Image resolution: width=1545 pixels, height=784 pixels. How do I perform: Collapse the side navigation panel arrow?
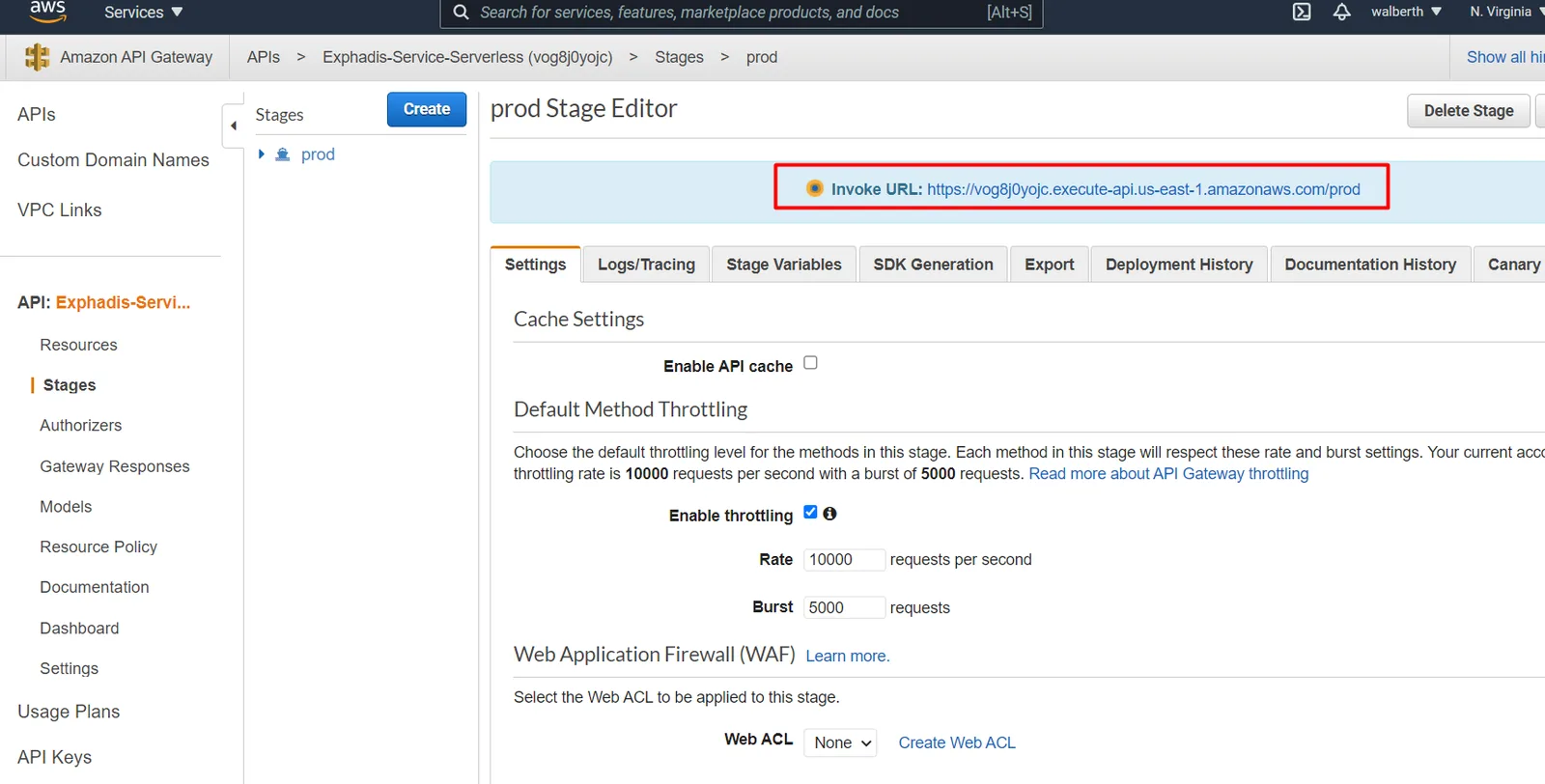pos(233,126)
